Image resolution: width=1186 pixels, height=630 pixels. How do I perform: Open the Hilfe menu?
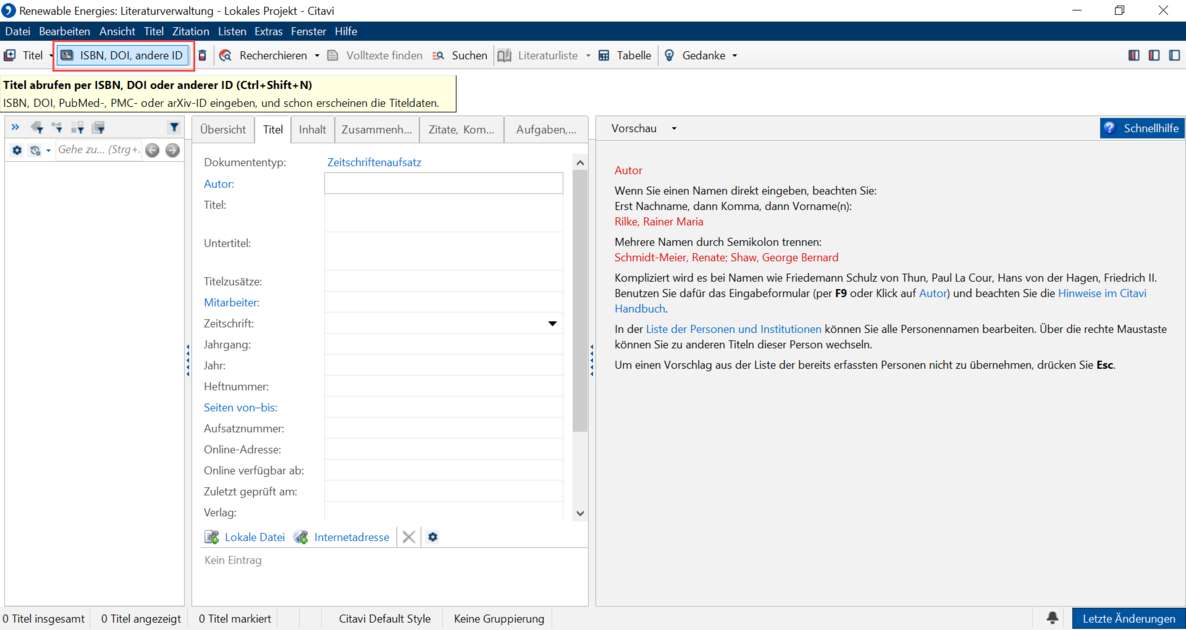point(346,32)
